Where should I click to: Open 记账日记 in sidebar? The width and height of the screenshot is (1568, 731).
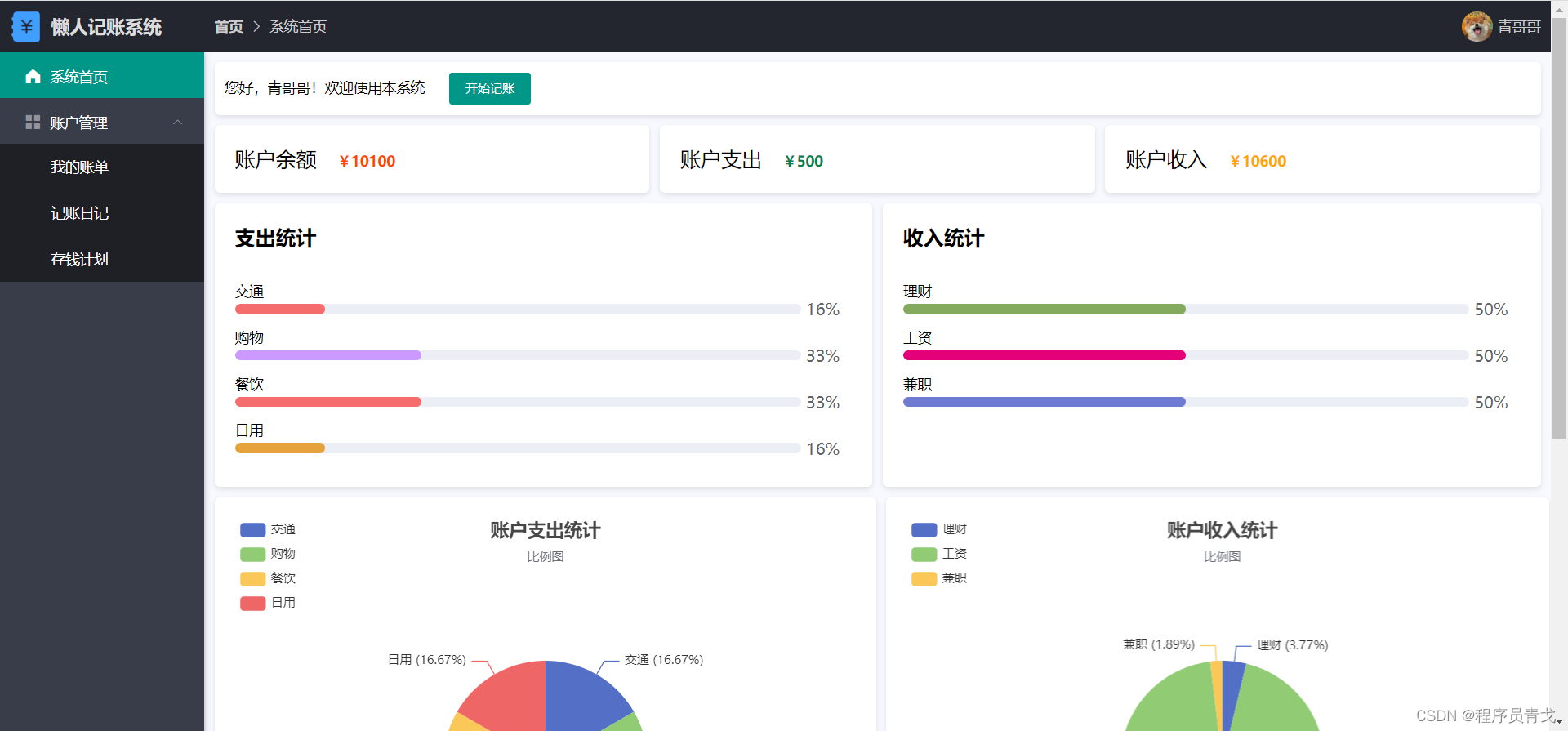[x=102, y=213]
